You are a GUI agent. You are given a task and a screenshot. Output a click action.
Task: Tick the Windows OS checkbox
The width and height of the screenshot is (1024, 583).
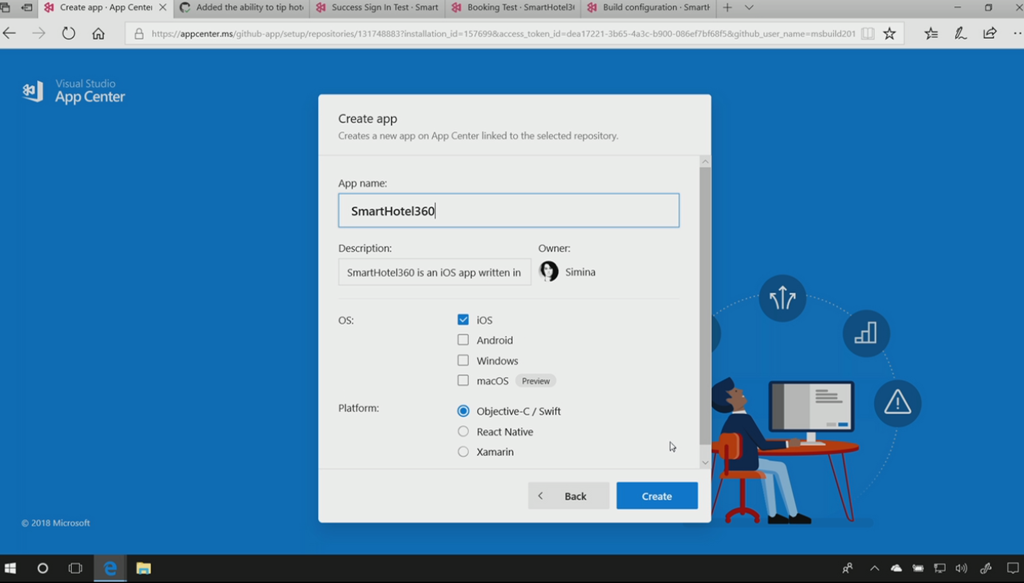pos(463,360)
